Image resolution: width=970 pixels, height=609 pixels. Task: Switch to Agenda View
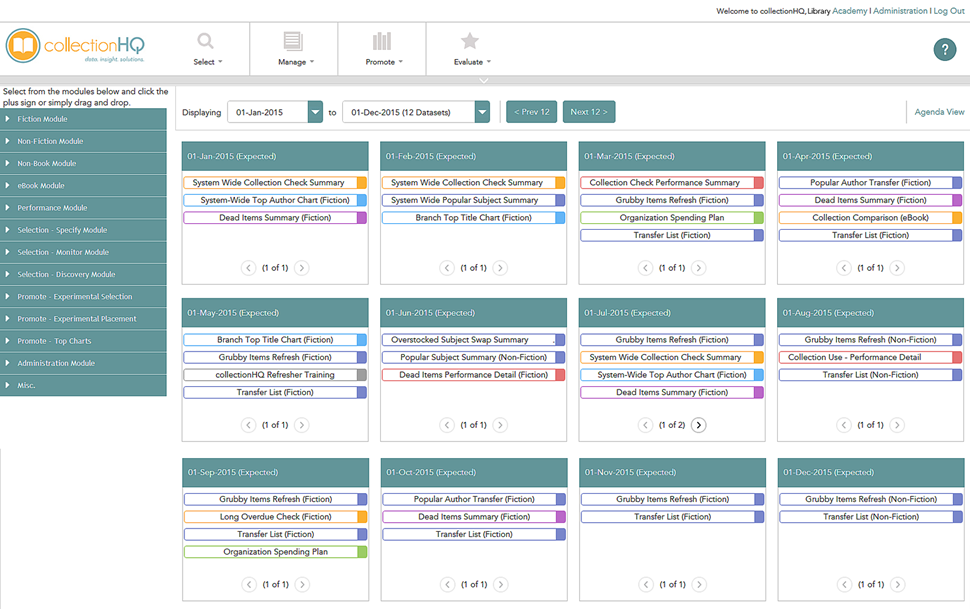click(x=939, y=112)
